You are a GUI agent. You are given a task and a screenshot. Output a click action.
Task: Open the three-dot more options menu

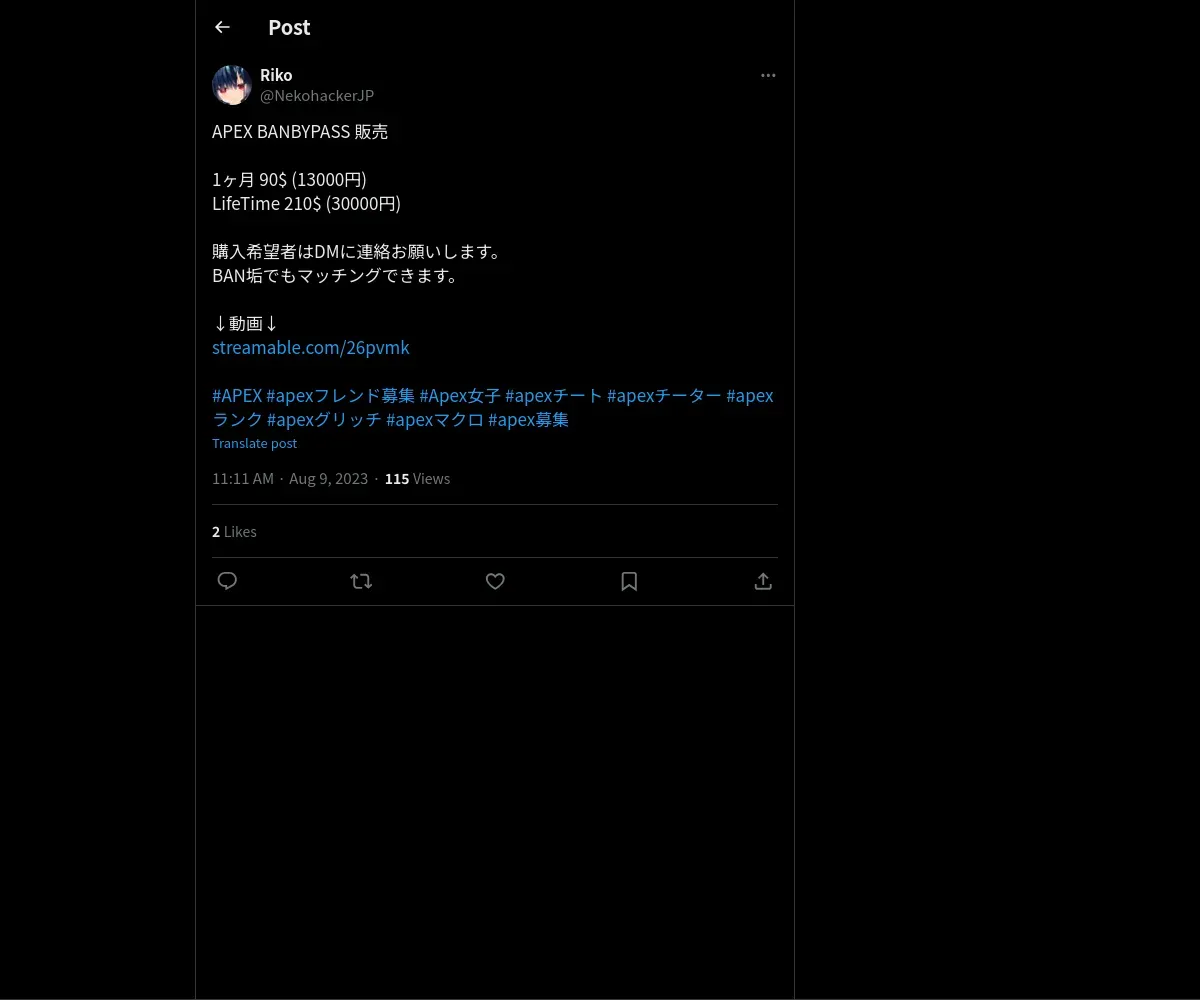click(x=768, y=75)
